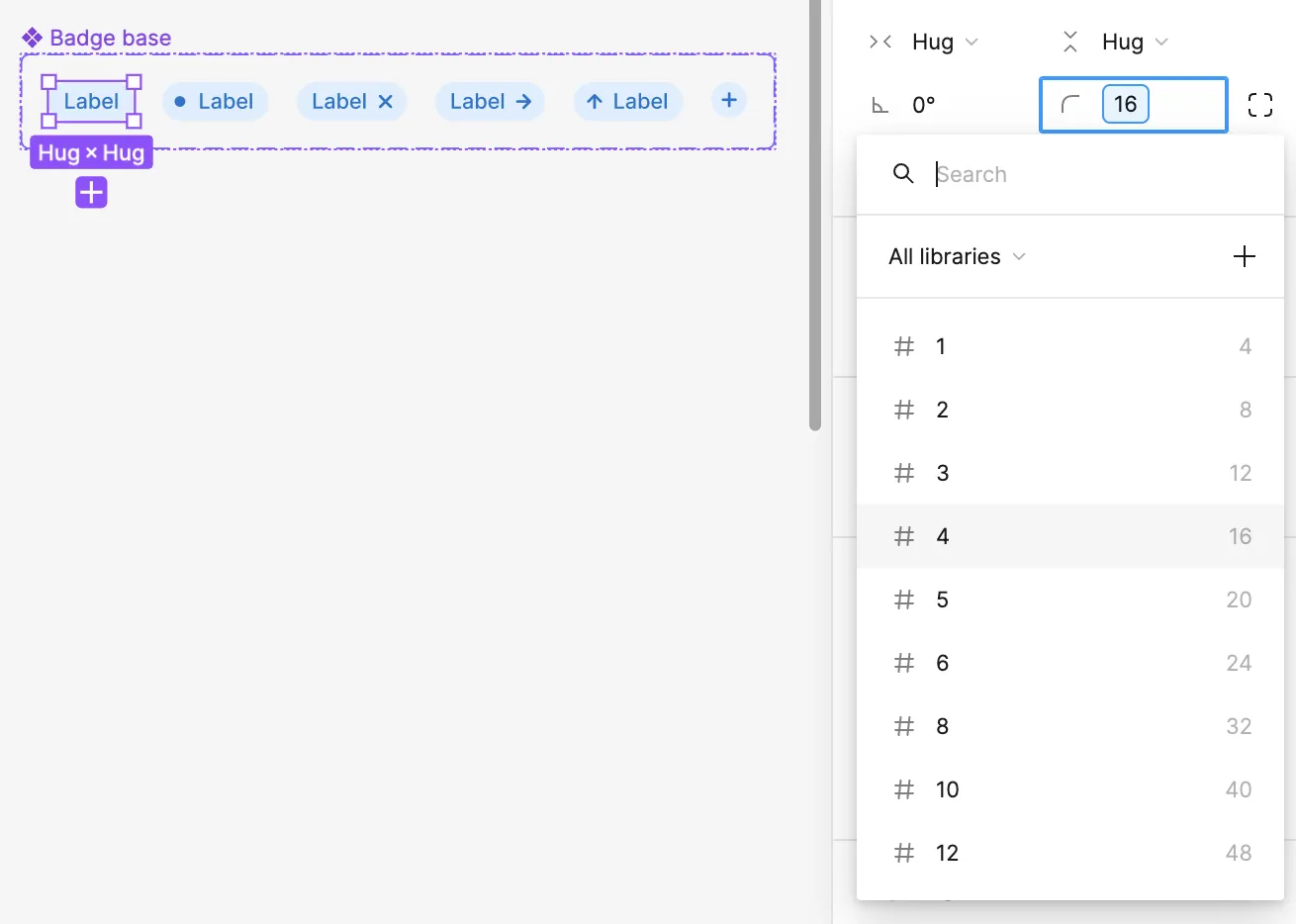Click the hash icon of variable 1

[904, 346]
